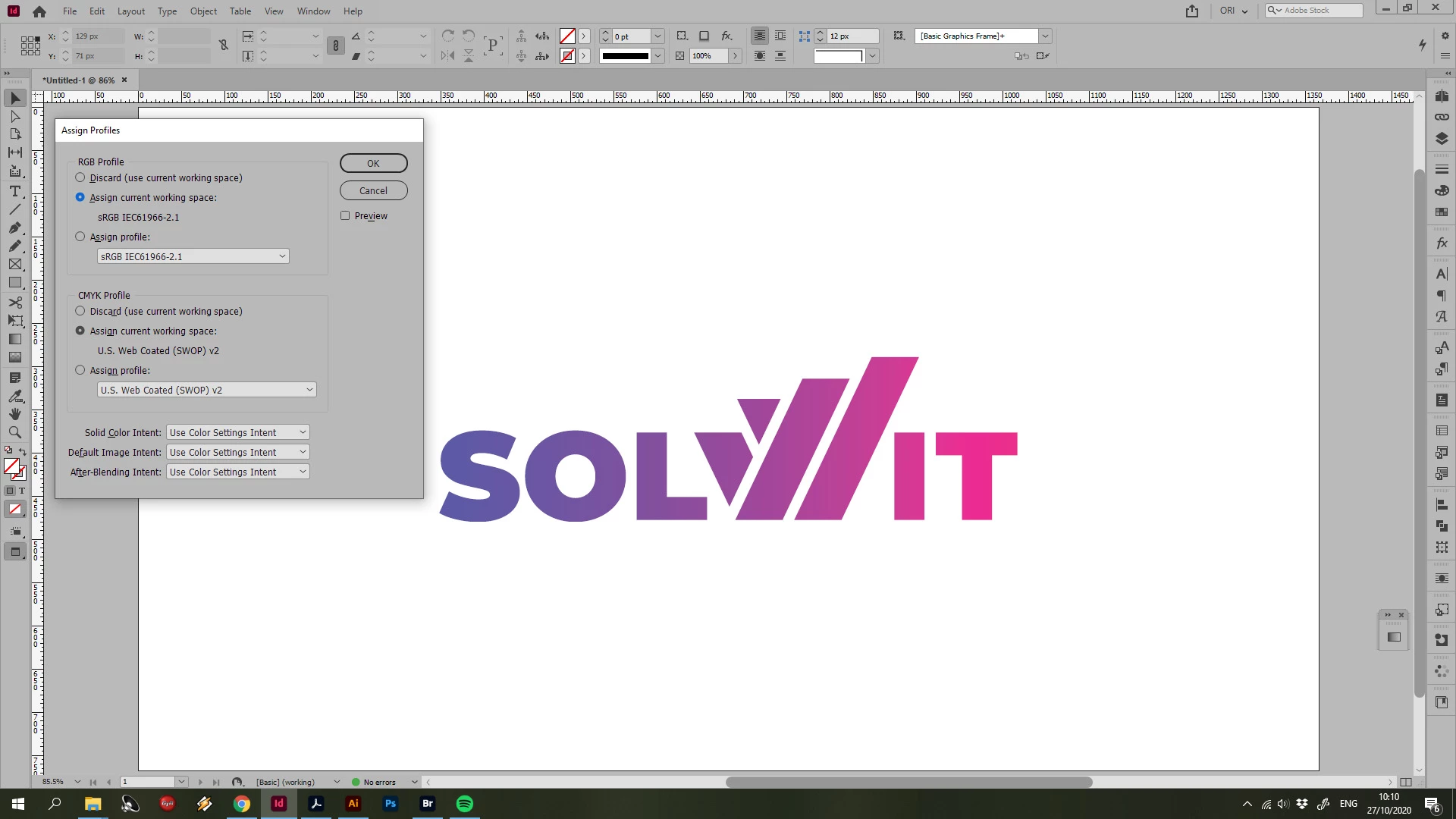Open the sRGB IEC61966-2.1 profile dropdown

[x=193, y=256]
